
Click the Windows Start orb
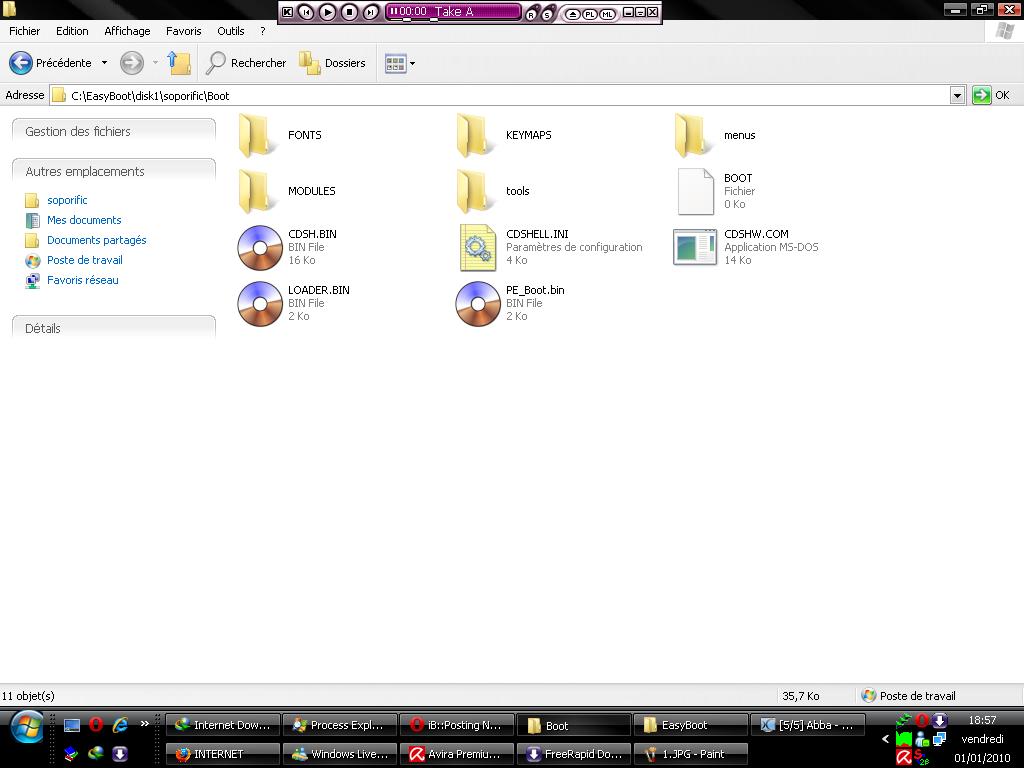coord(27,728)
